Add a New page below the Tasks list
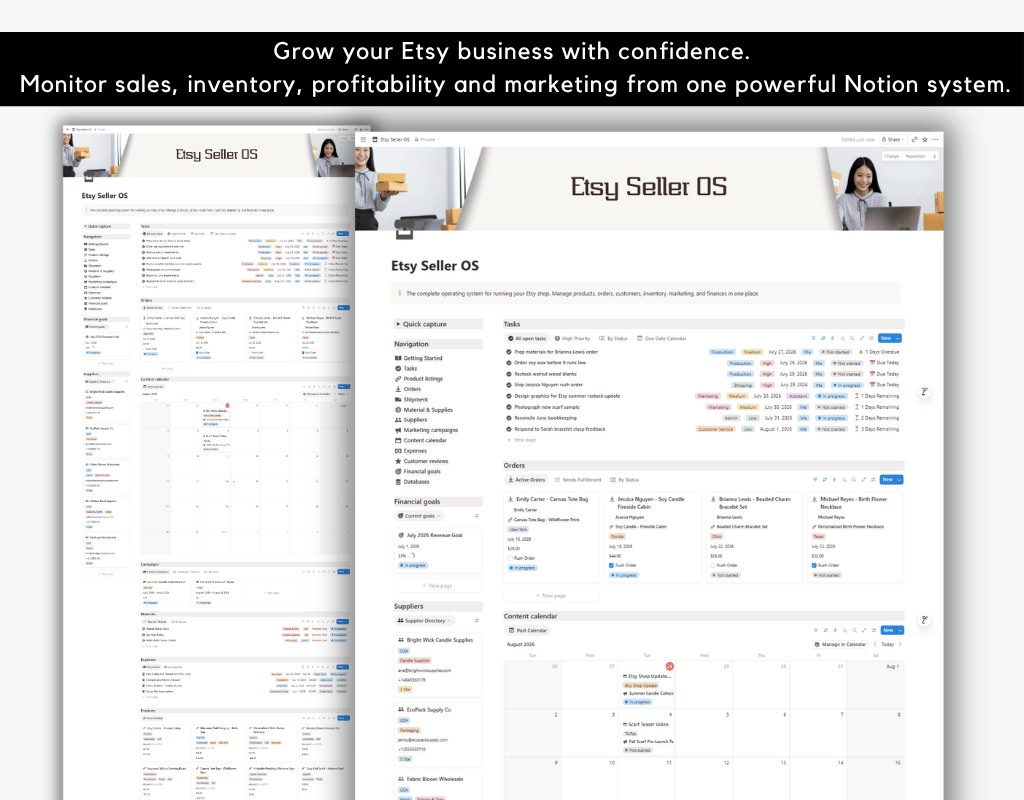 click(521, 440)
